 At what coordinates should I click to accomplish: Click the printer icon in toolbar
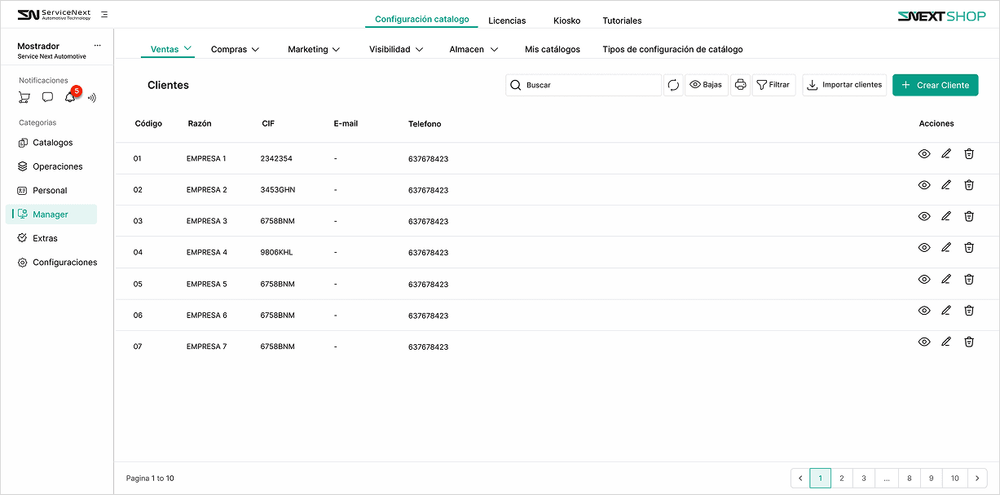click(740, 85)
